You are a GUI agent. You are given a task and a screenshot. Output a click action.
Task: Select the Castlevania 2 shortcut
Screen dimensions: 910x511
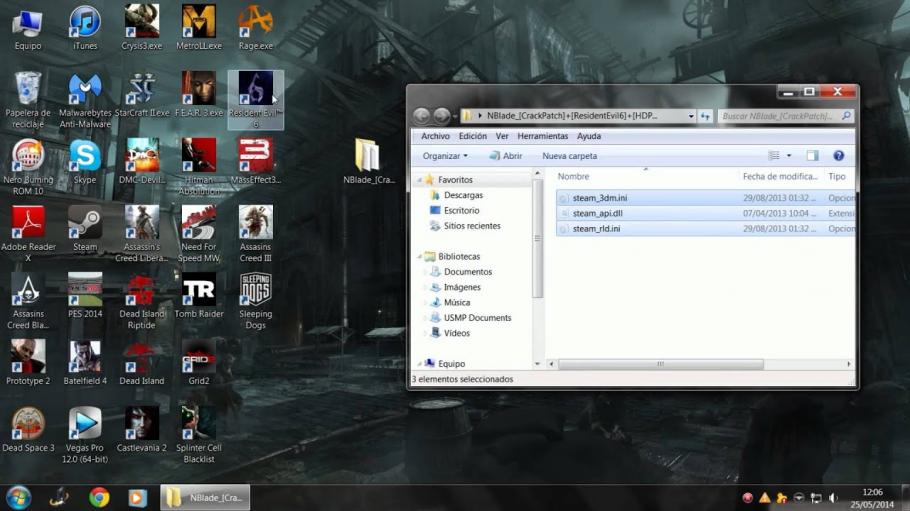tap(142, 429)
